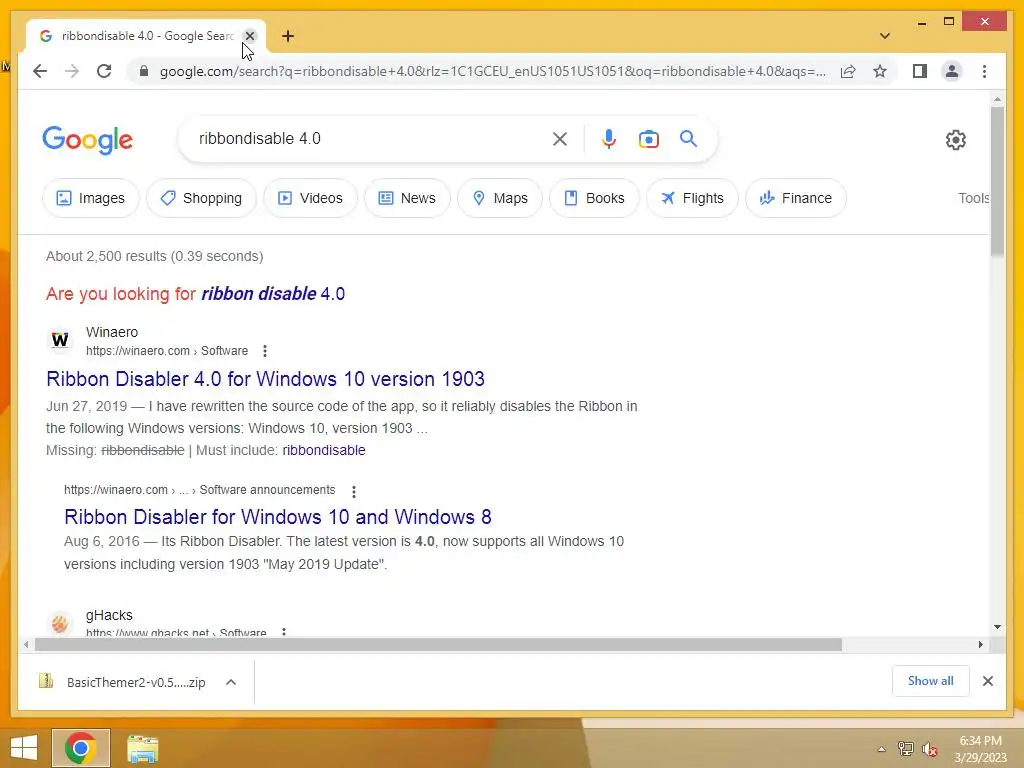
Task: Filter results by Shopping
Action: (x=201, y=198)
